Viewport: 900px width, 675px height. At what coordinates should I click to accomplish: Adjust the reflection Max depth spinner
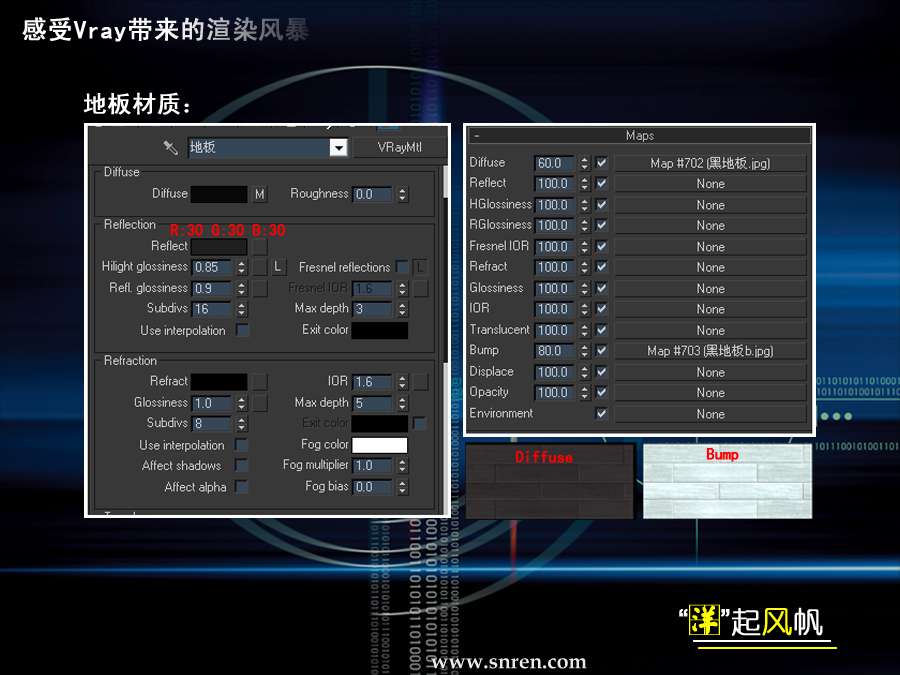tap(402, 309)
